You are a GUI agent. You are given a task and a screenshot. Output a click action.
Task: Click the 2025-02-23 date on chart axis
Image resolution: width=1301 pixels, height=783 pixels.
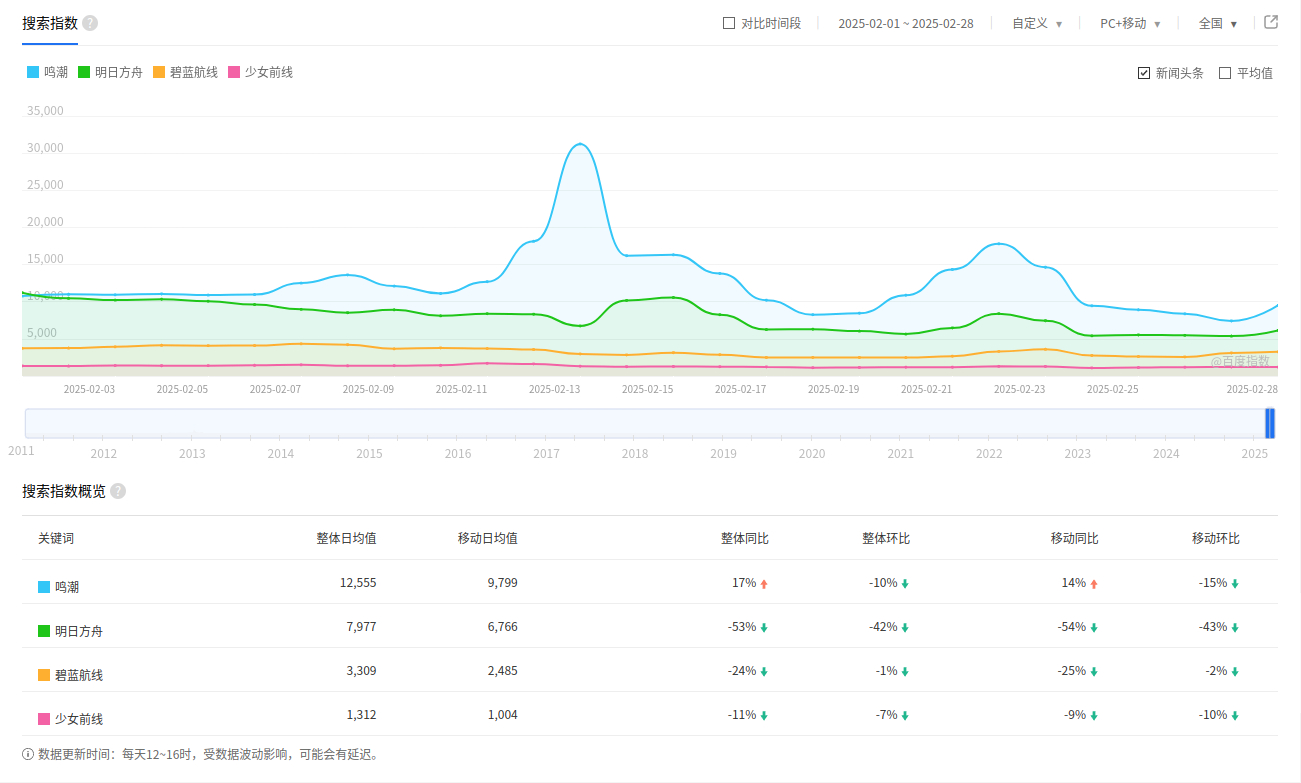(x=1019, y=389)
